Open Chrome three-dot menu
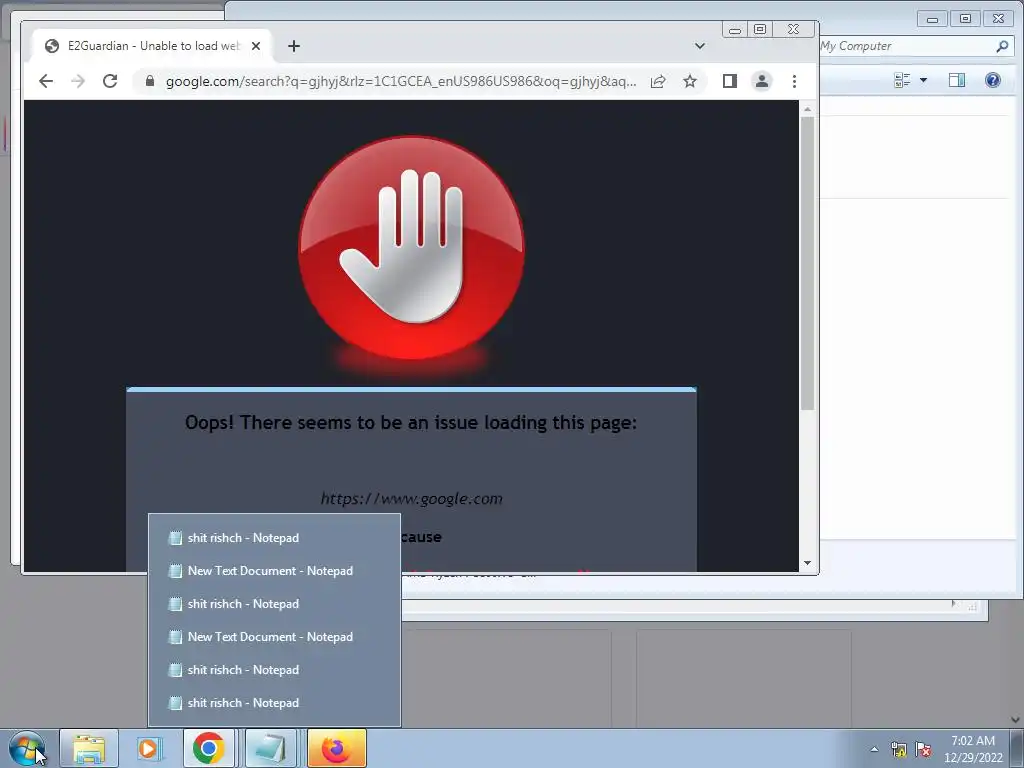This screenshot has width=1024, height=768. coord(794,81)
